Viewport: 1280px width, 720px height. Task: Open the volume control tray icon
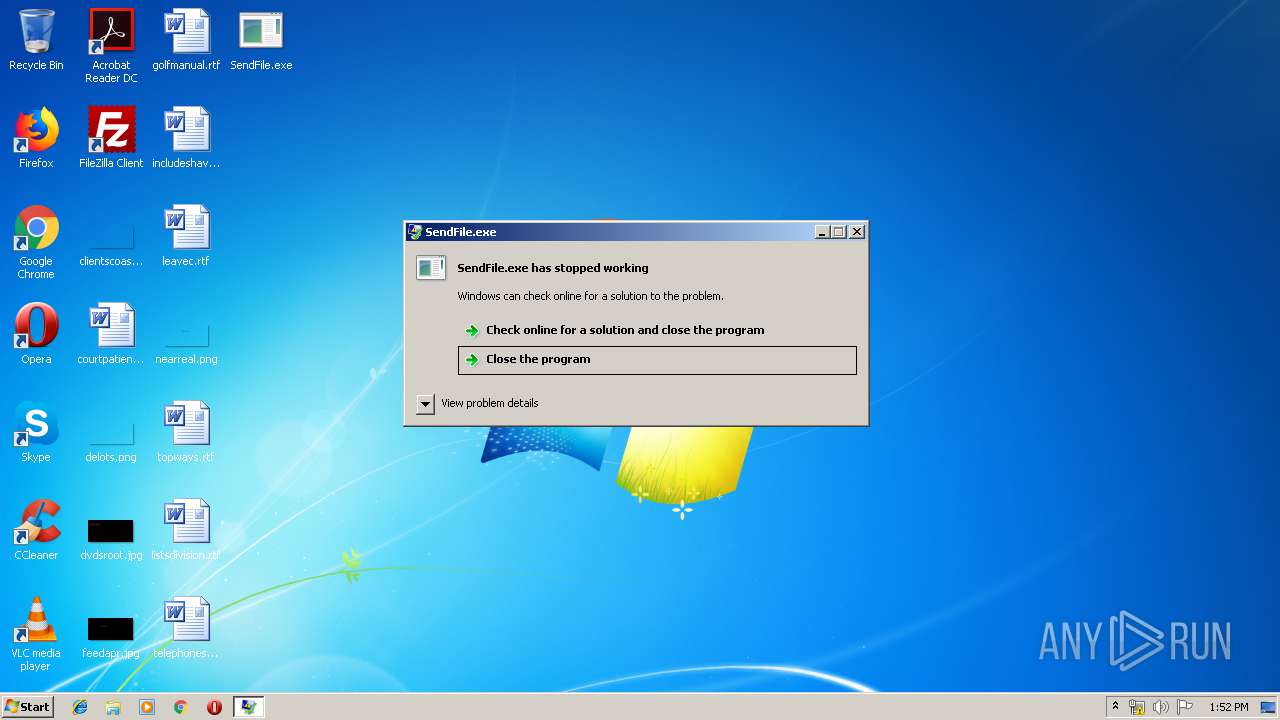1161,707
